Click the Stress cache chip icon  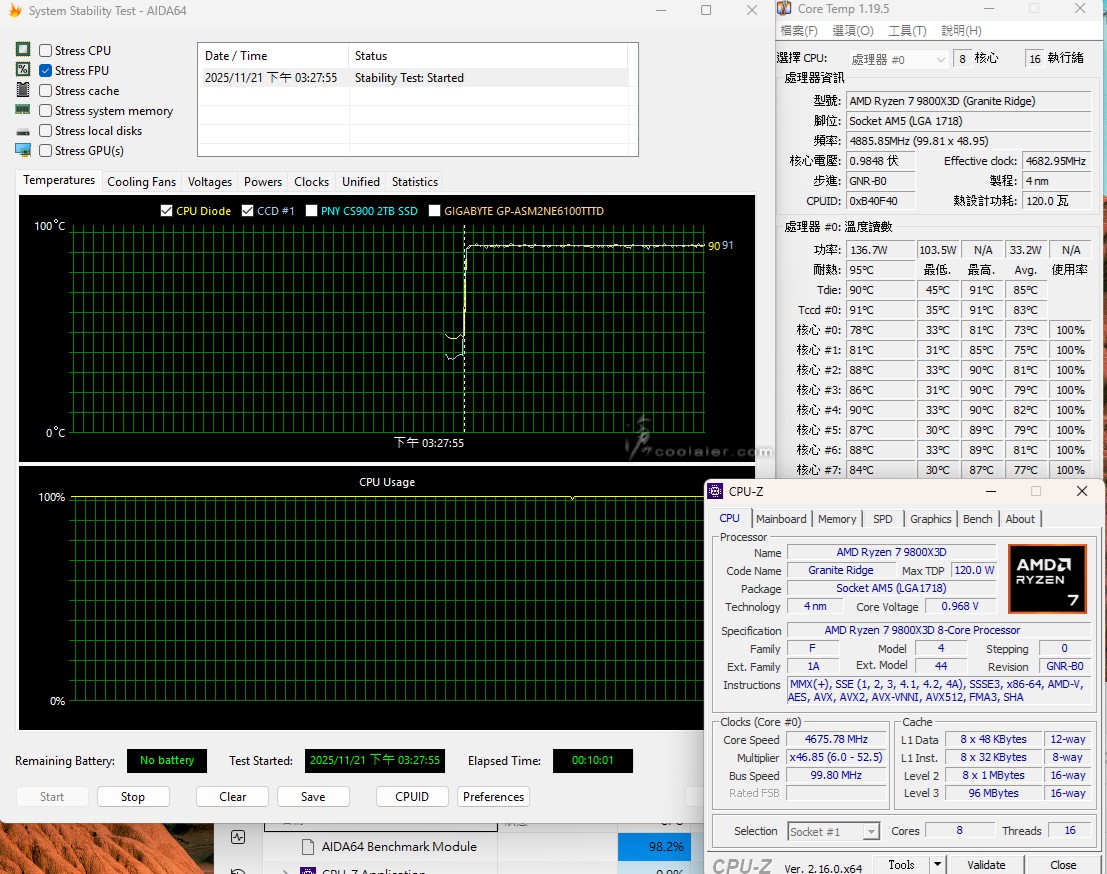click(x=23, y=90)
